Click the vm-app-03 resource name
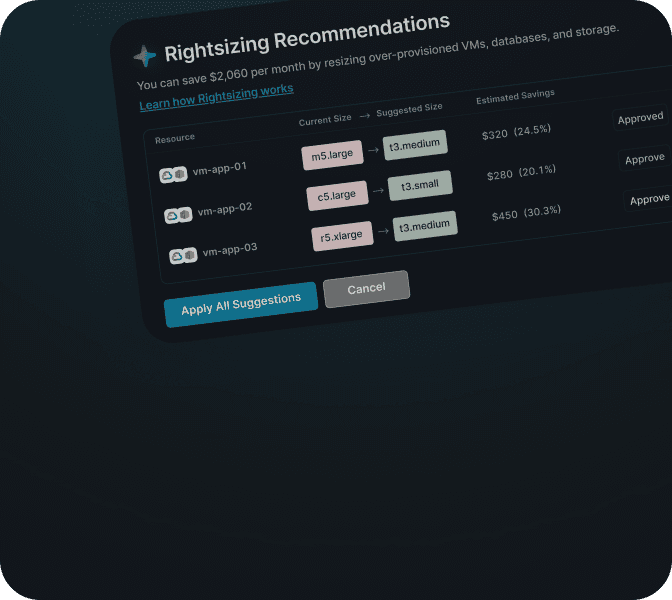Viewport: 672px width, 600px height. 230,249
